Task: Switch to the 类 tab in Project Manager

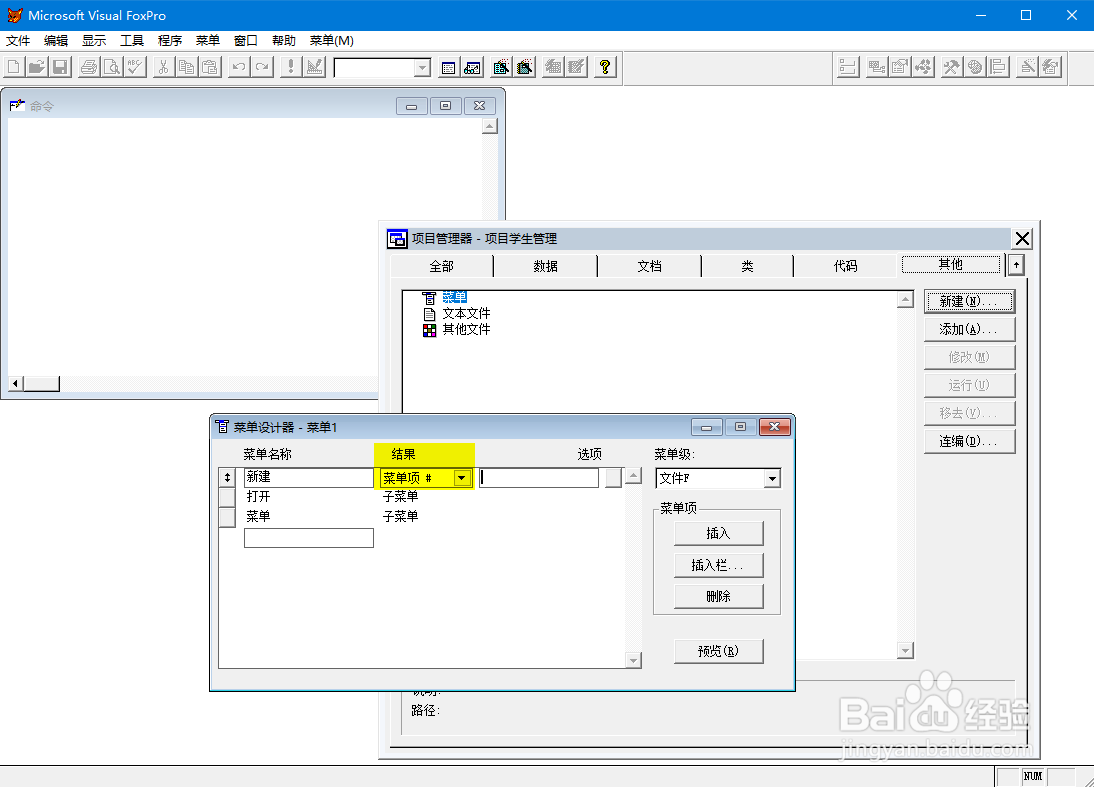Action: pyautogui.click(x=747, y=266)
